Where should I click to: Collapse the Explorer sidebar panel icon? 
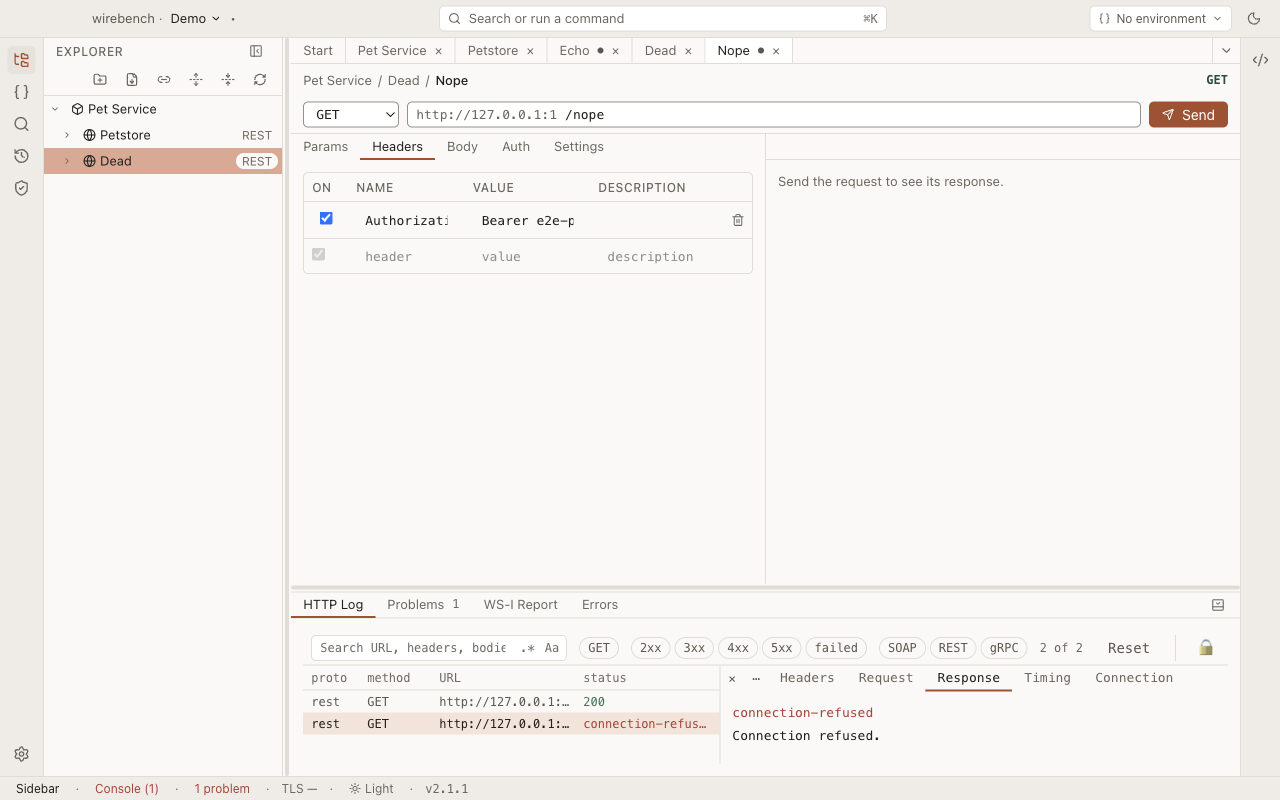(256, 51)
